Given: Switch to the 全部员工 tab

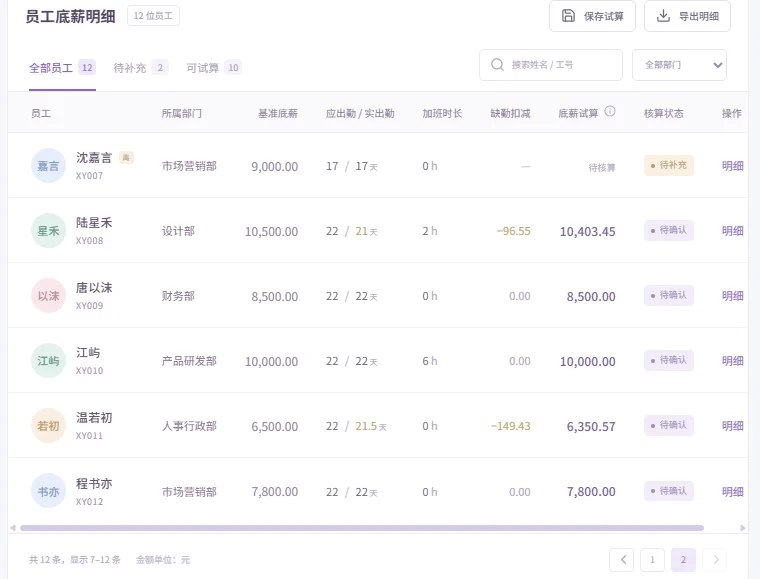Looking at the screenshot, I should [62, 68].
